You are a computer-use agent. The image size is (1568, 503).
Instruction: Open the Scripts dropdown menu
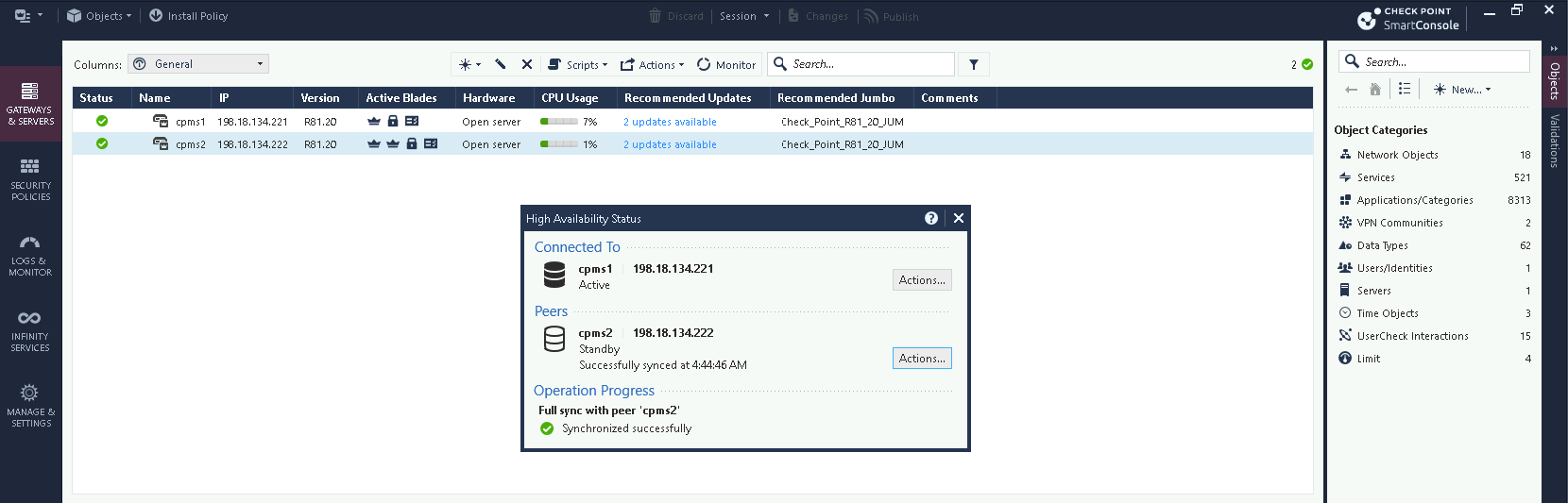578,65
